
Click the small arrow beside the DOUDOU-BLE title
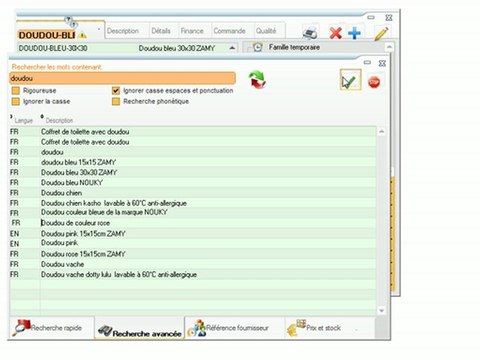coord(99,29)
